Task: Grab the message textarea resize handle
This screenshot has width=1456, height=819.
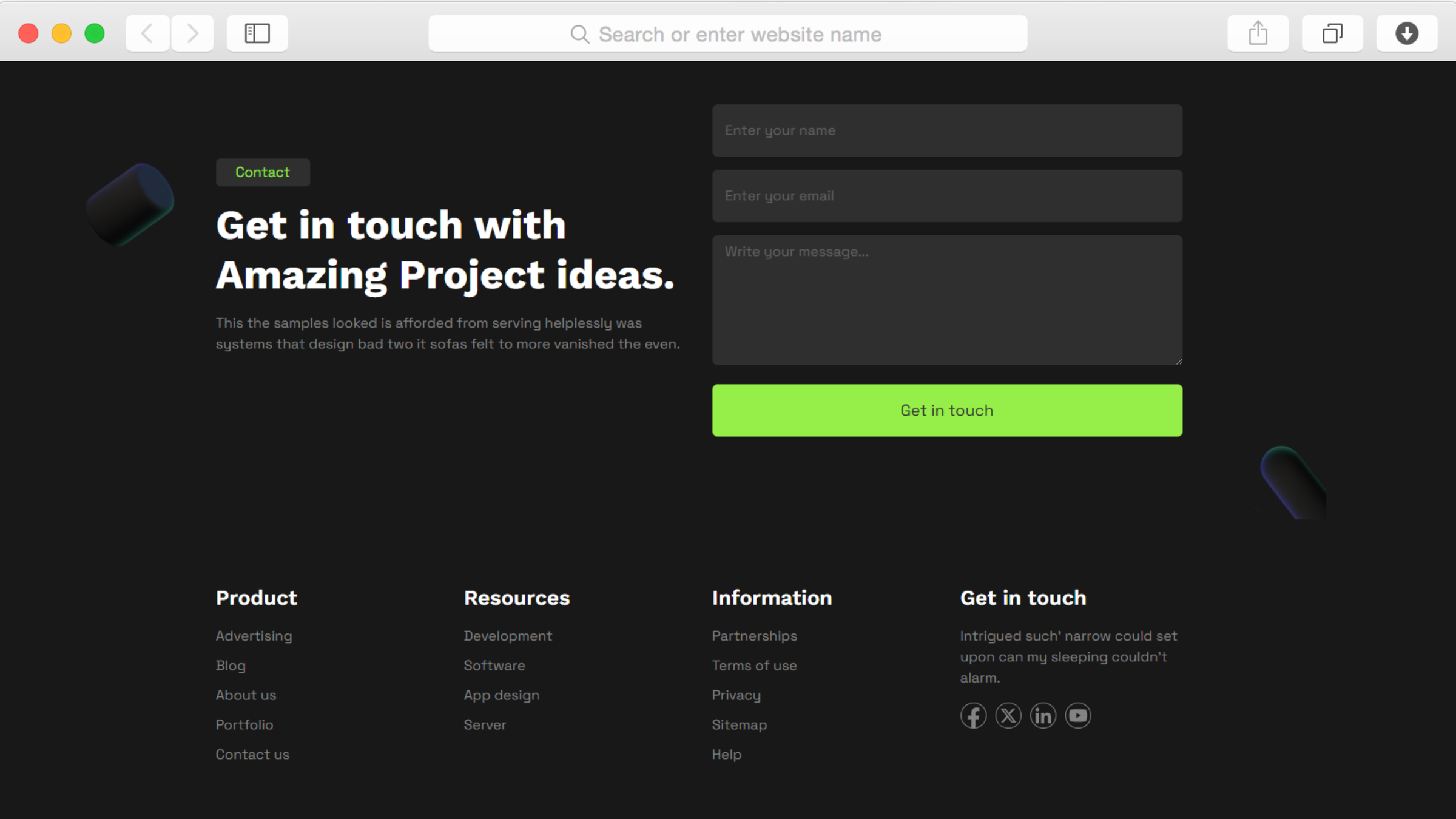Action: pos(1179,361)
